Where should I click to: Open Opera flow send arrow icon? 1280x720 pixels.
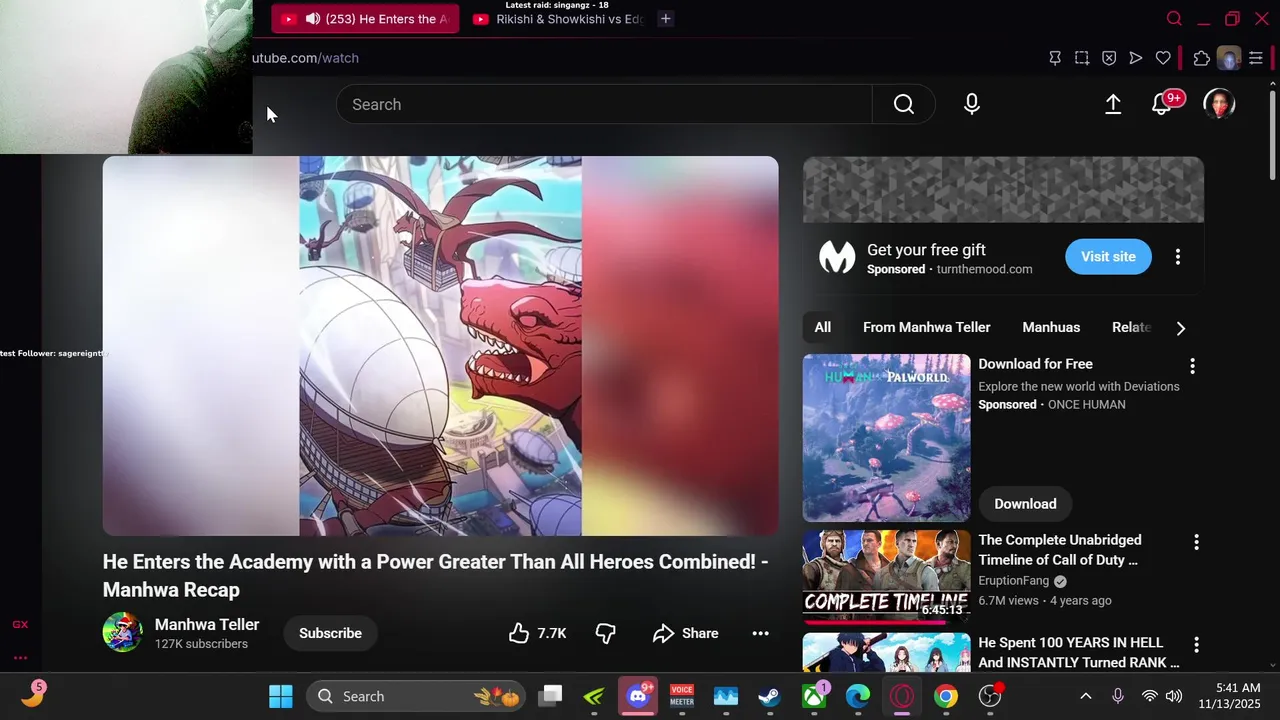tap(1136, 58)
